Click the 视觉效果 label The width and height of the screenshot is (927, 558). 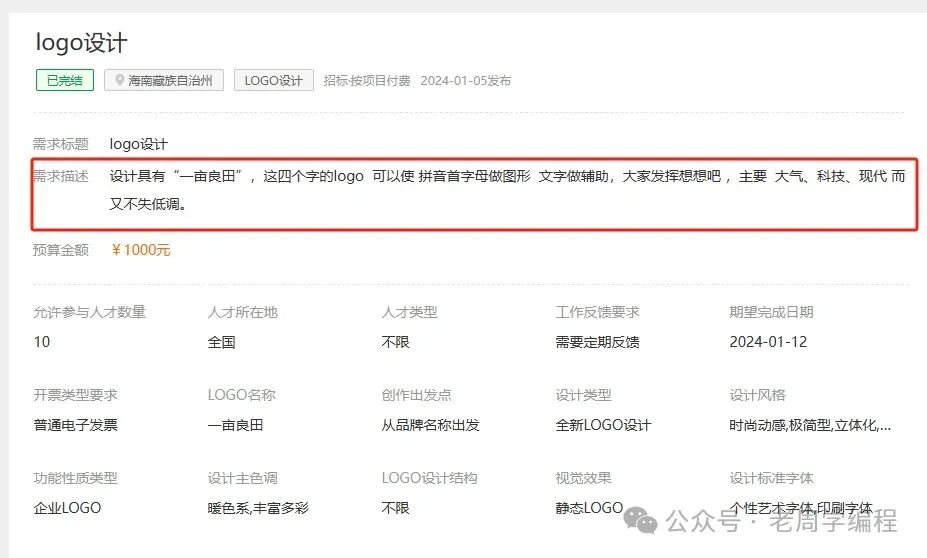click(x=583, y=478)
